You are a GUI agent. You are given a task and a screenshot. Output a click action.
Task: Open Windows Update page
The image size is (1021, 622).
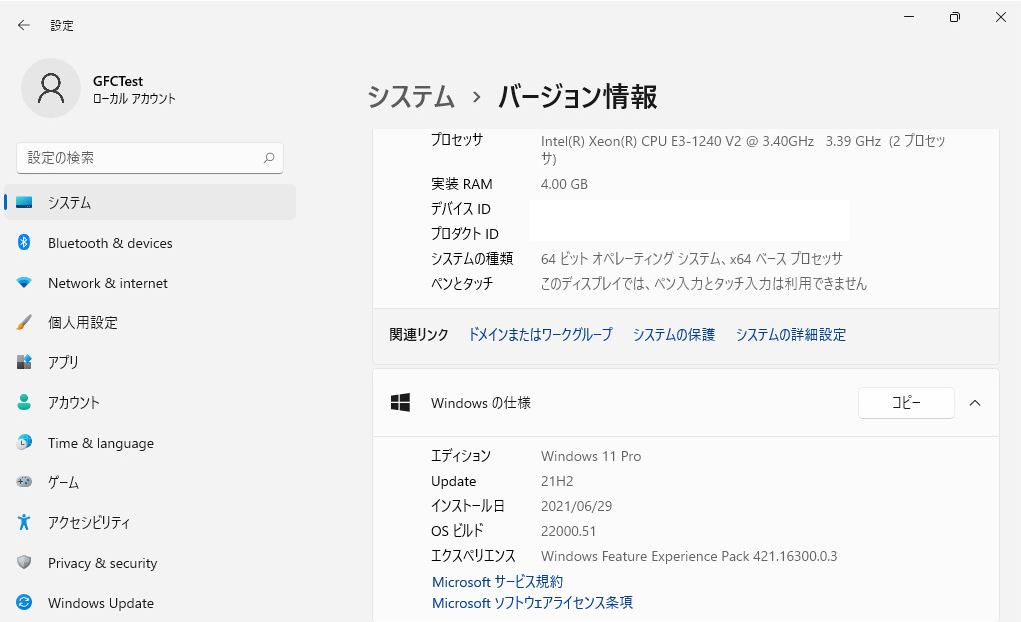point(150,603)
